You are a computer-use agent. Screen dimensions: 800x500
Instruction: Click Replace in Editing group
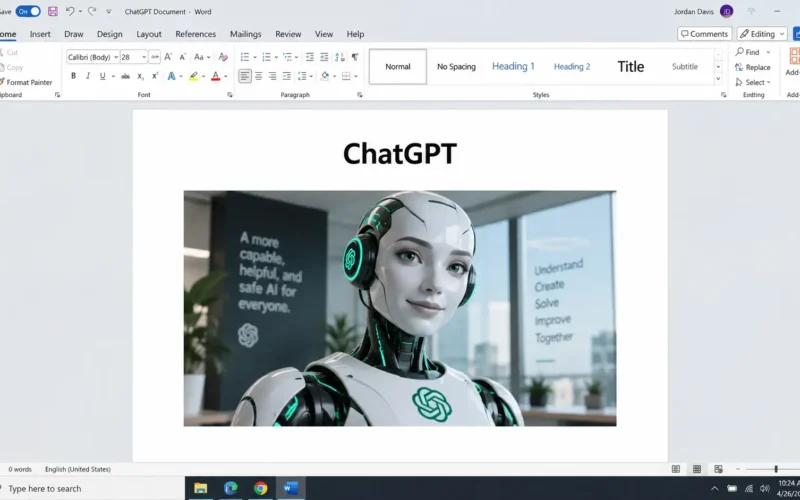click(753, 67)
